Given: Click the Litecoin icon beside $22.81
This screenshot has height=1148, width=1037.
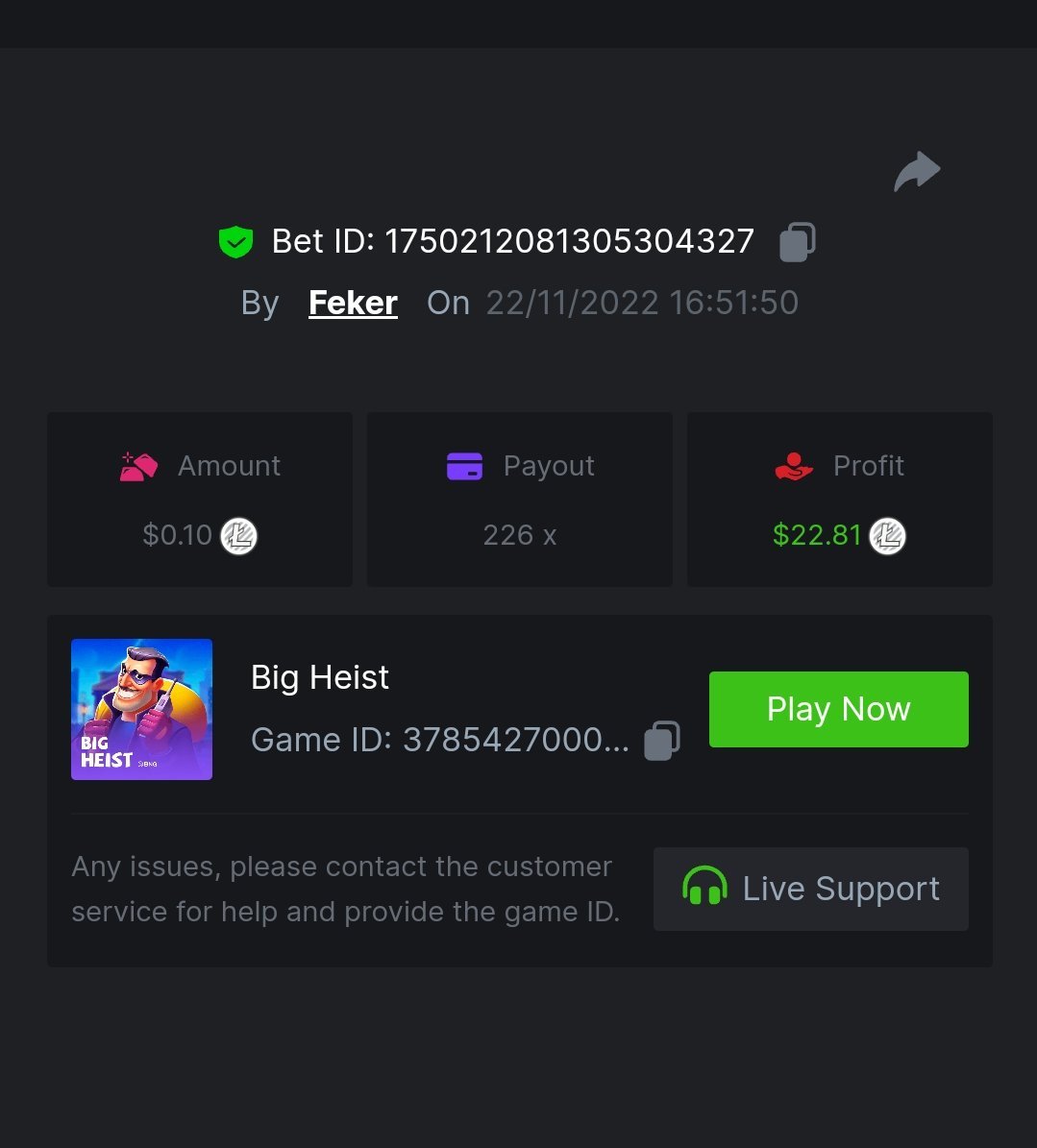Looking at the screenshot, I should click(x=887, y=536).
